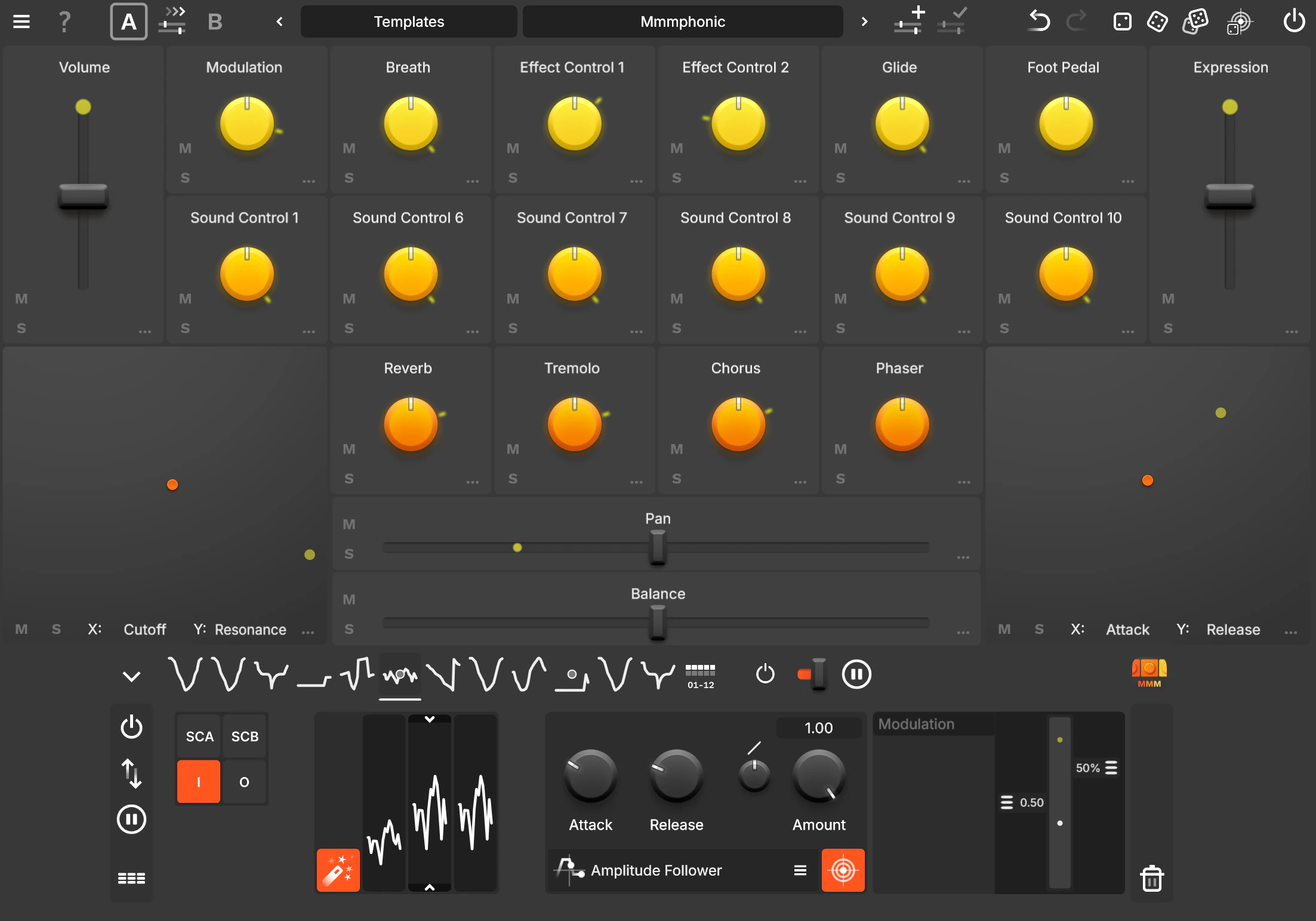The width and height of the screenshot is (1316, 921).
Task: Click the undo arrow icon
Action: 1039,22
